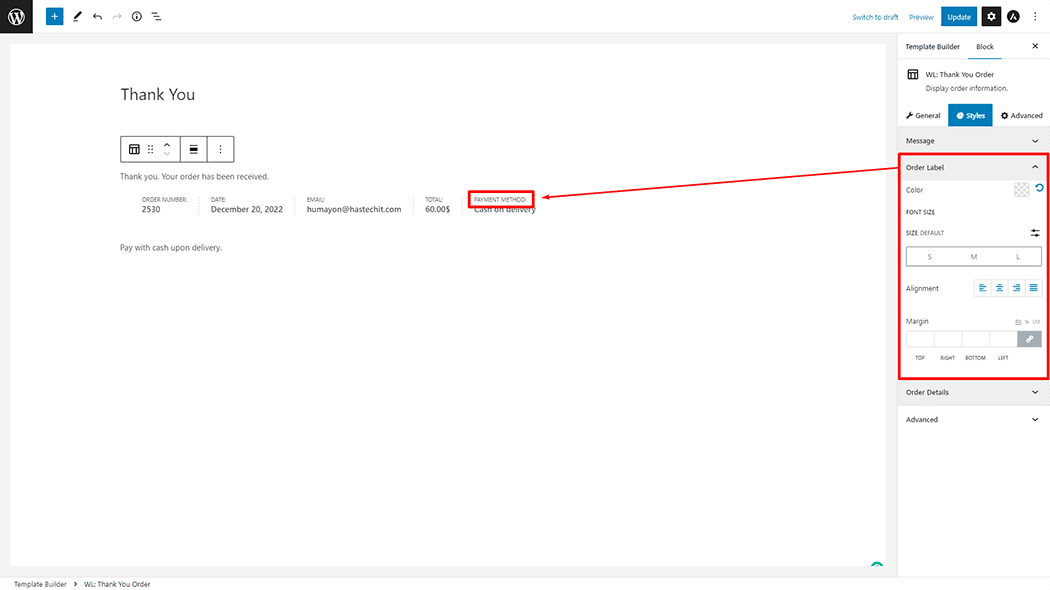1050x590 pixels.
Task: Toggle the margin link sides button
Action: point(1029,339)
